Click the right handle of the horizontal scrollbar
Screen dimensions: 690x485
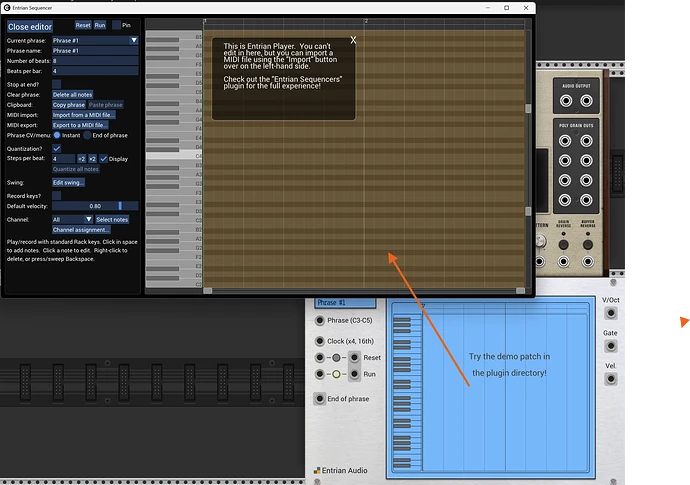(x=520, y=290)
